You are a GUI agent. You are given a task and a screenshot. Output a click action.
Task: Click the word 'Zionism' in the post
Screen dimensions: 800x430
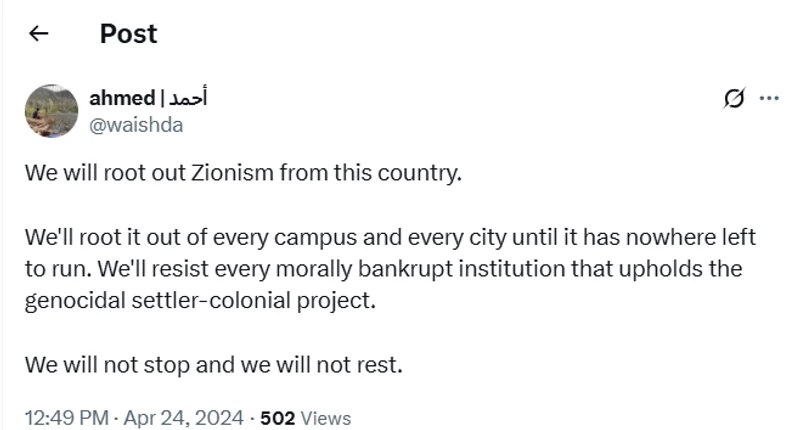[x=215, y=171]
